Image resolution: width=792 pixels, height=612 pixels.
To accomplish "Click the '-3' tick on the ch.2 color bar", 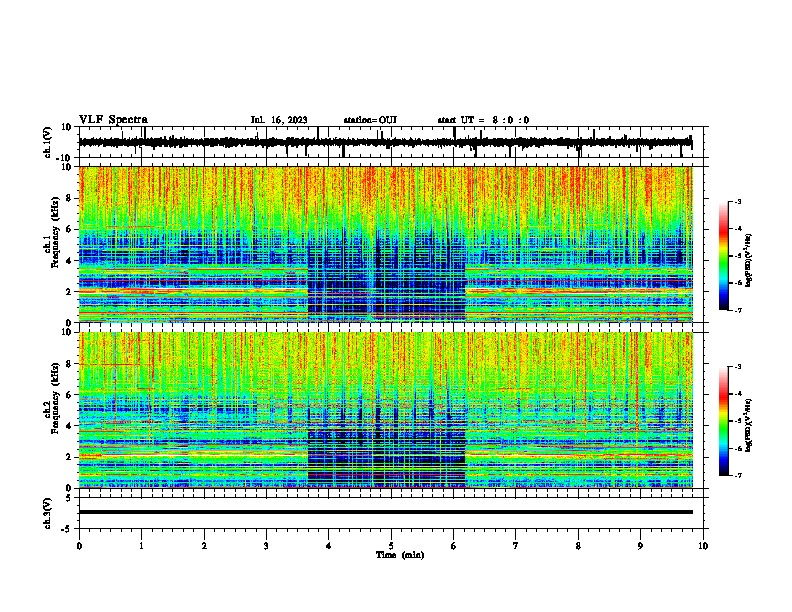I will pos(738,367).
